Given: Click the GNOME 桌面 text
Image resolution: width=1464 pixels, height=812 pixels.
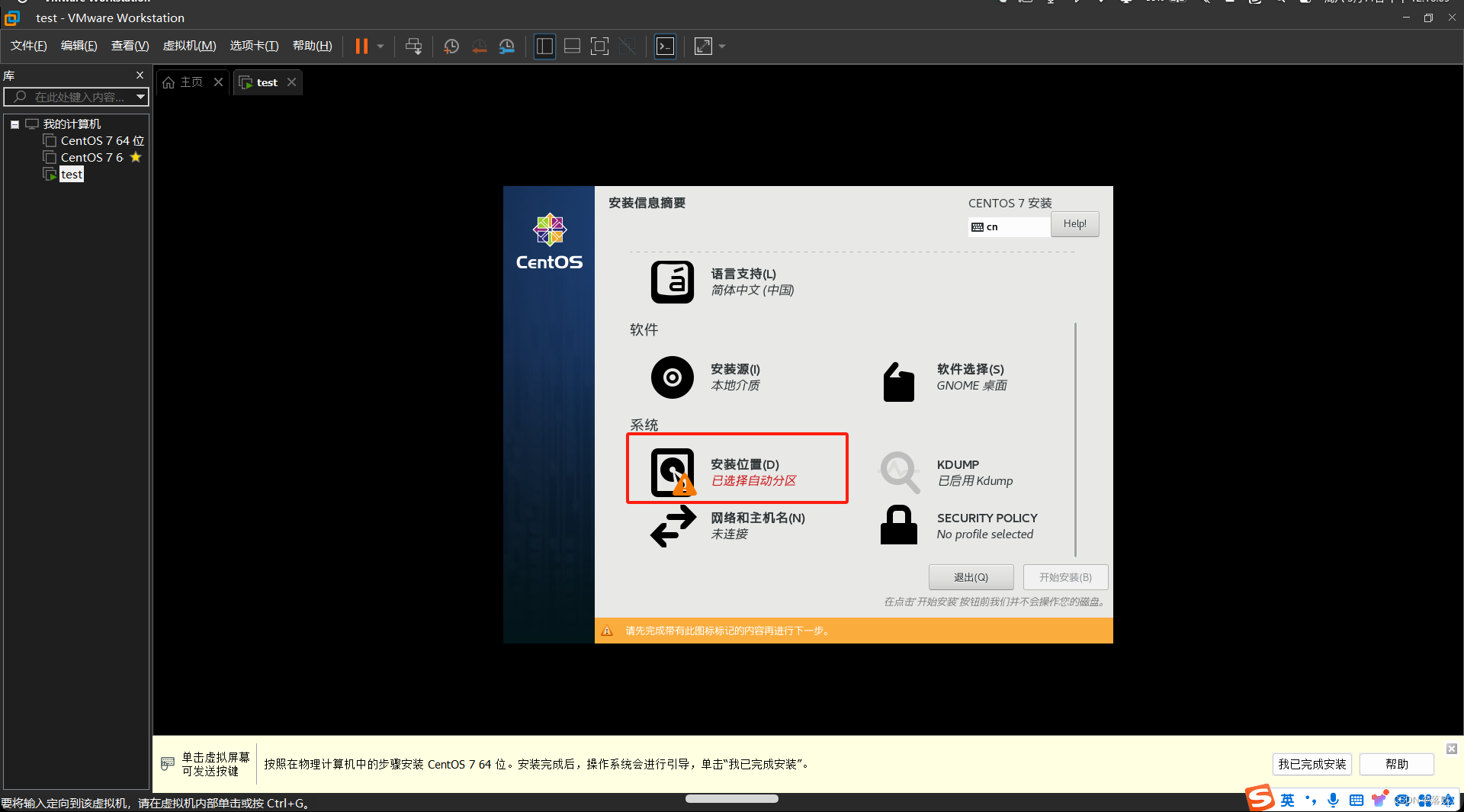Looking at the screenshot, I should click(971, 386).
